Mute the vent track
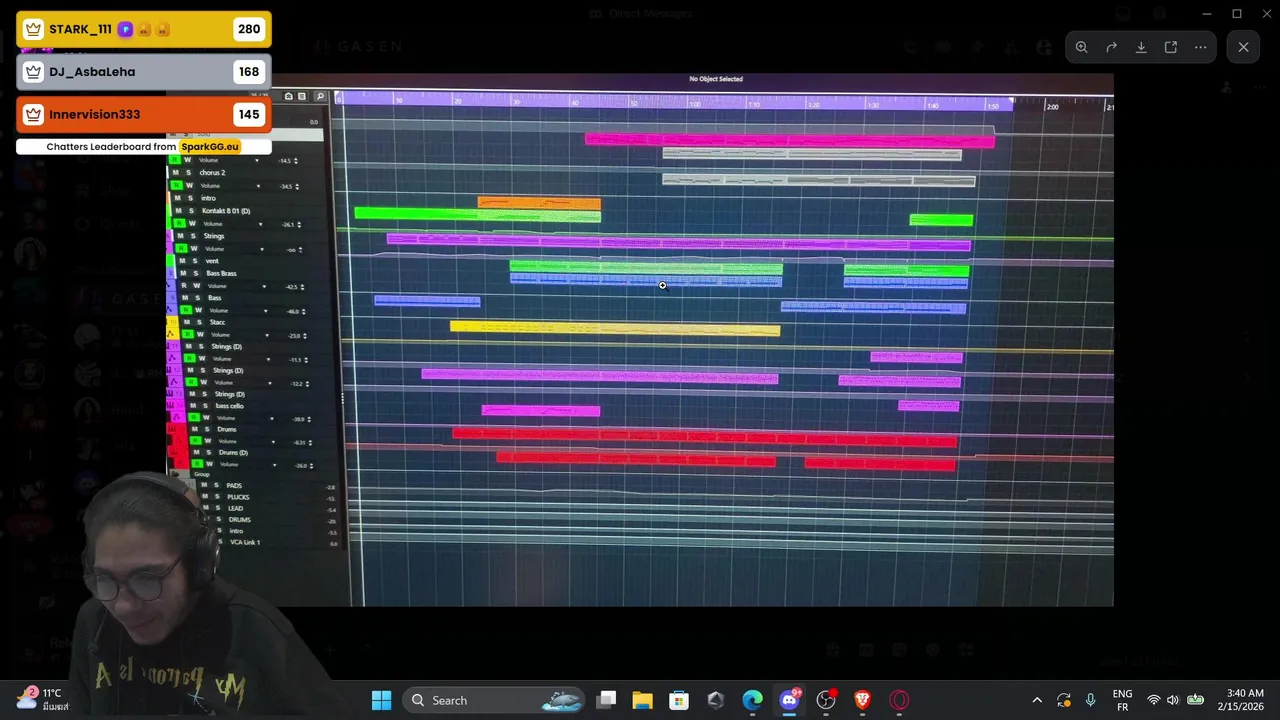The width and height of the screenshot is (1280, 720). point(182,261)
